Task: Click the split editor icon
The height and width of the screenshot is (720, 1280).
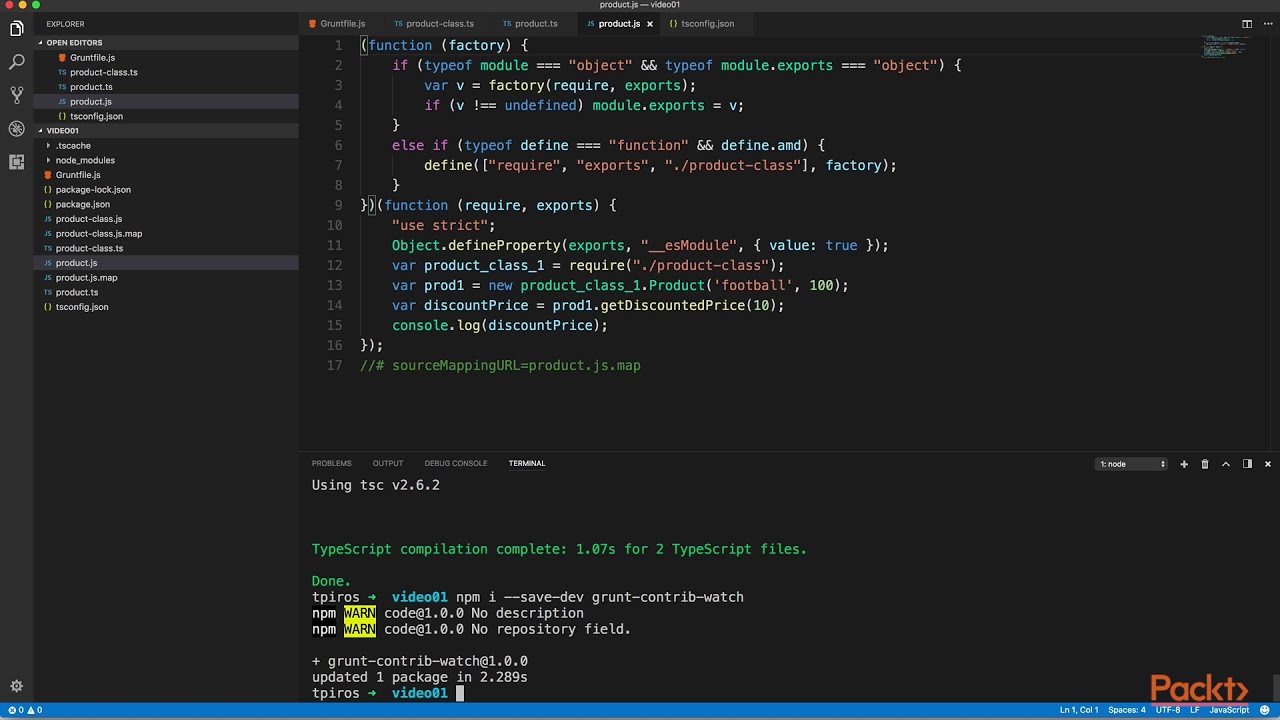Action: [x=1247, y=24]
